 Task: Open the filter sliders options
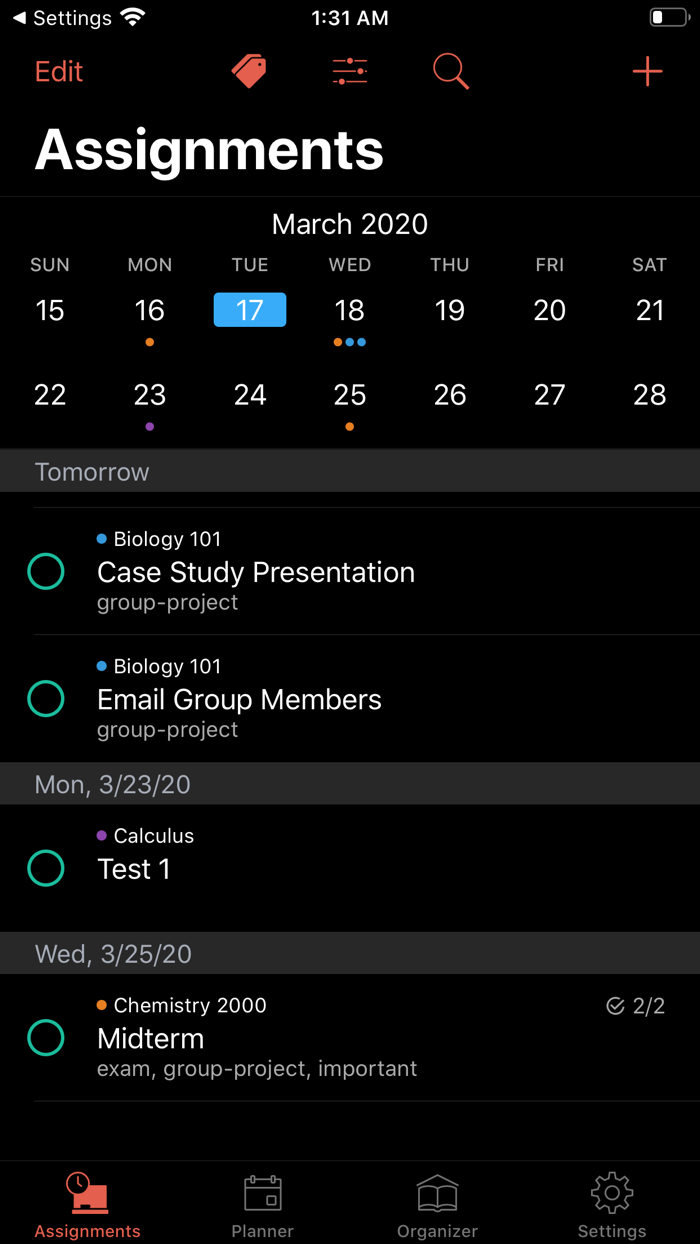(350, 71)
